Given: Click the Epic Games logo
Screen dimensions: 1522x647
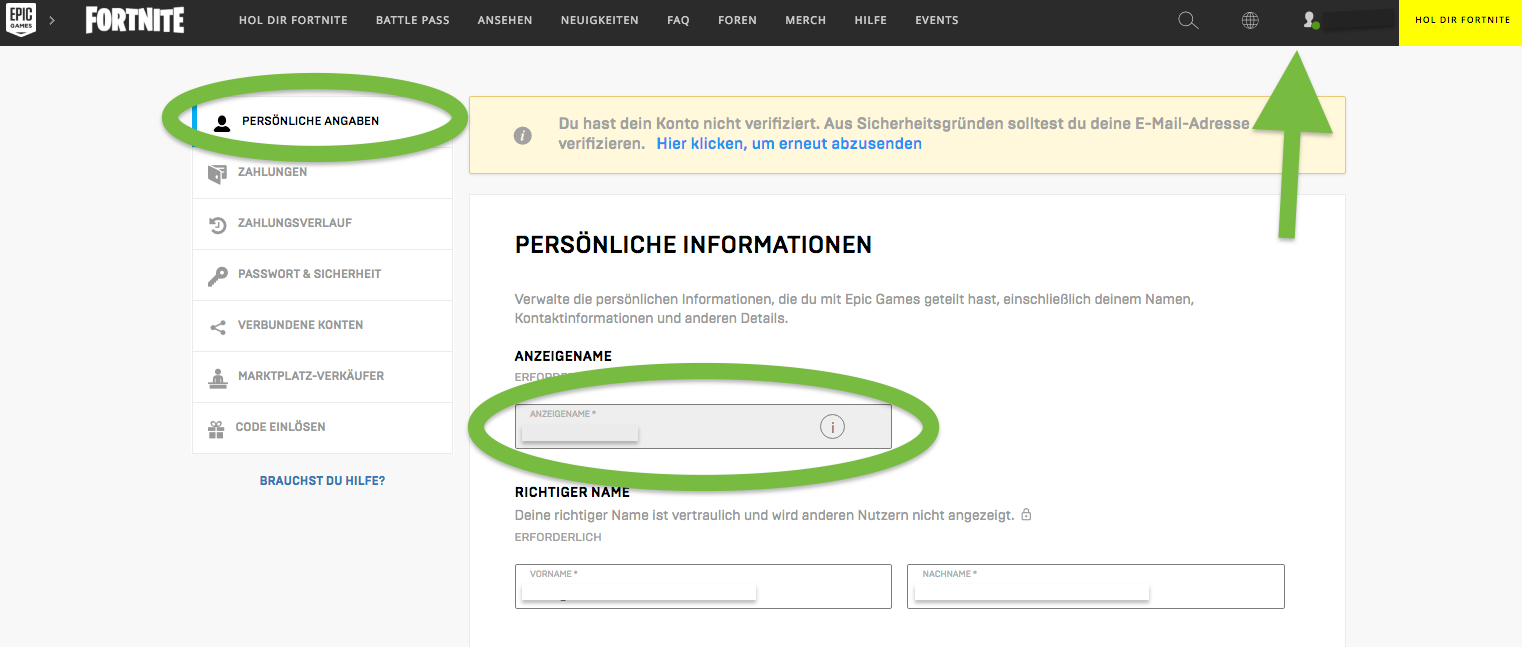Looking at the screenshot, I should pos(21,20).
